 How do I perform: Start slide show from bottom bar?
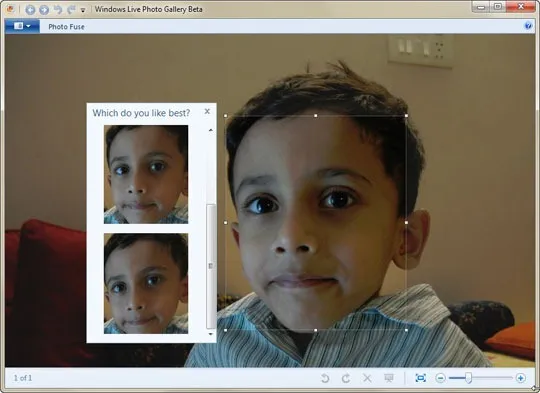pyautogui.click(x=389, y=378)
